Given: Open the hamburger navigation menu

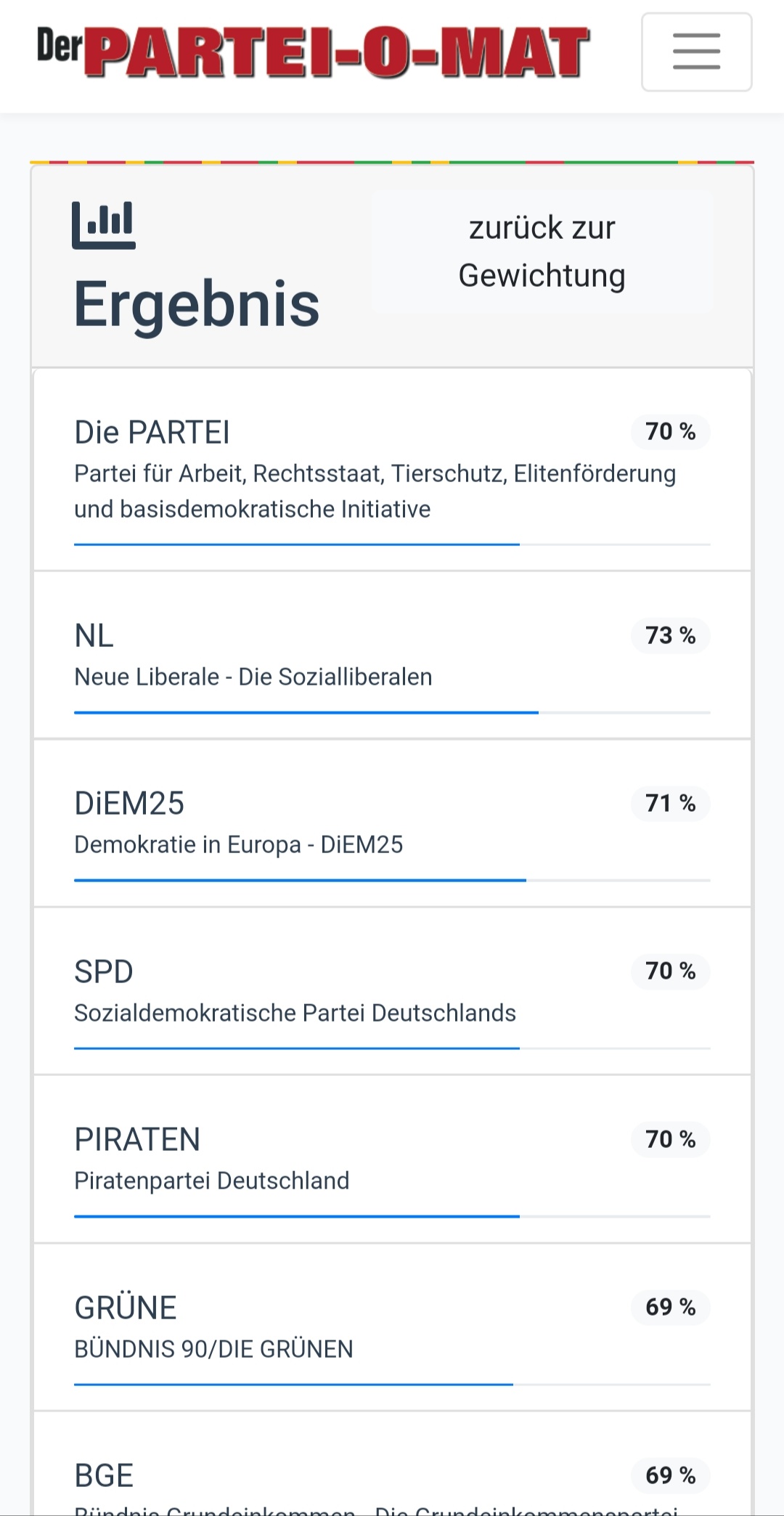Looking at the screenshot, I should (x=696, y=52).
